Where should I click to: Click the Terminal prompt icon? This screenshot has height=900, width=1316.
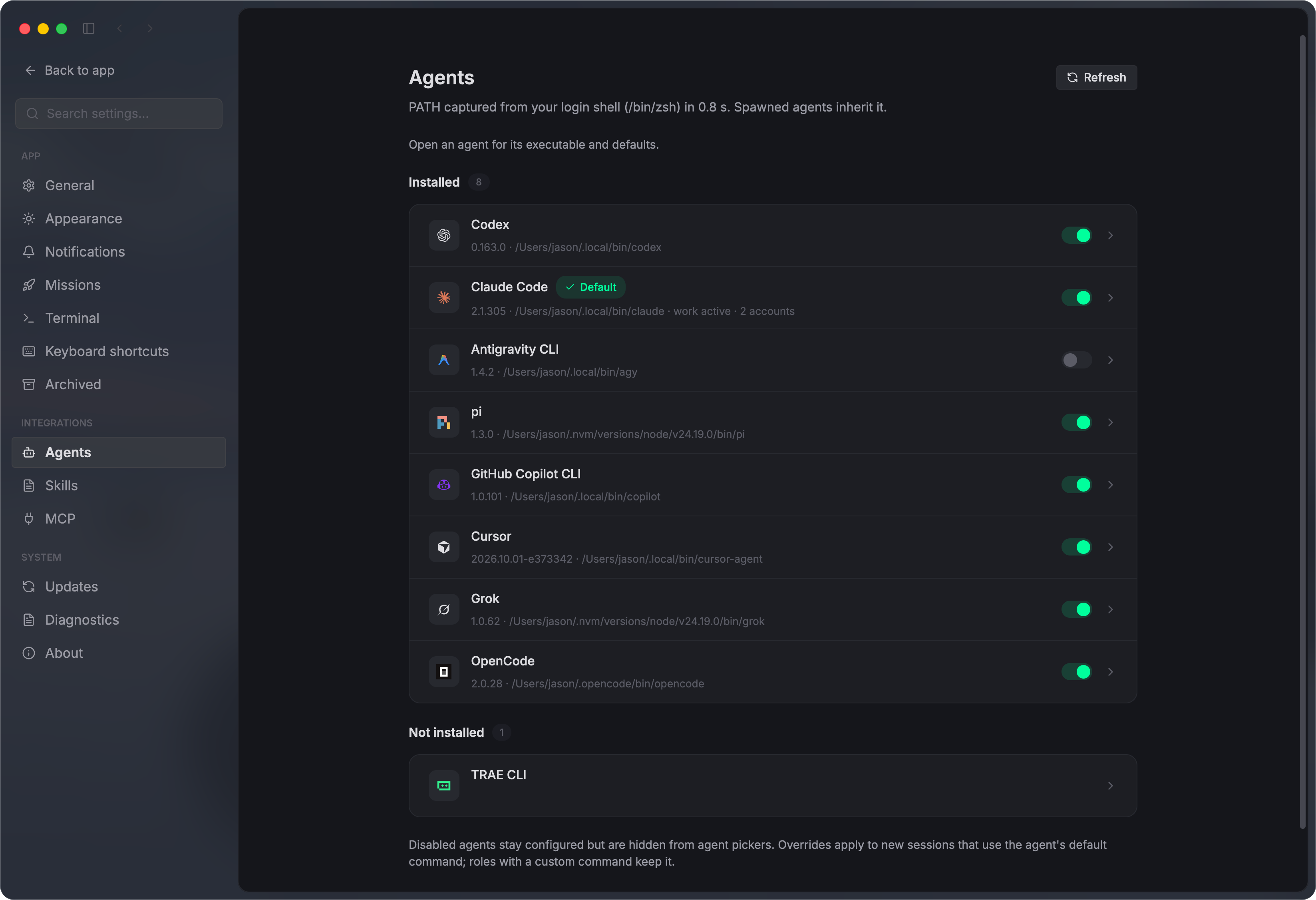click(29, 318)
